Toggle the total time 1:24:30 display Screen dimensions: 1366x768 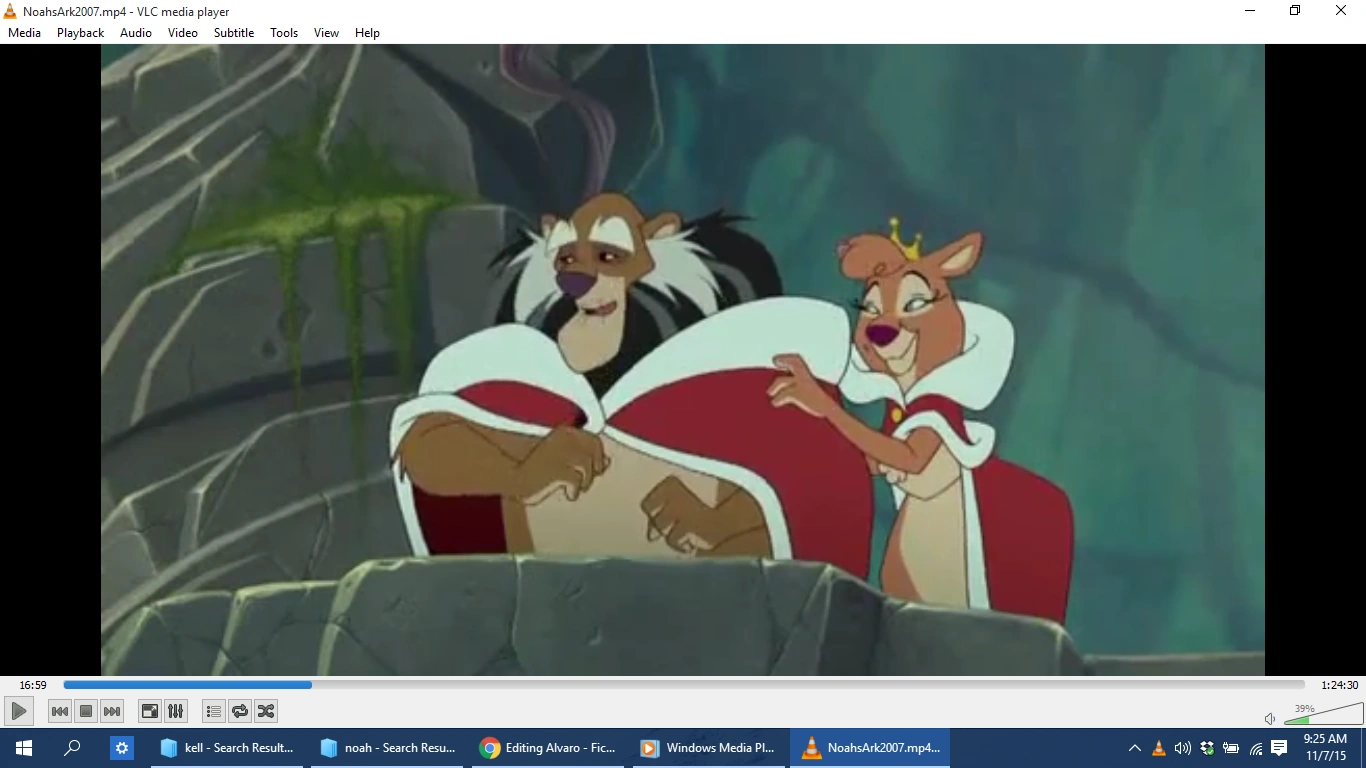[1340, 685]
